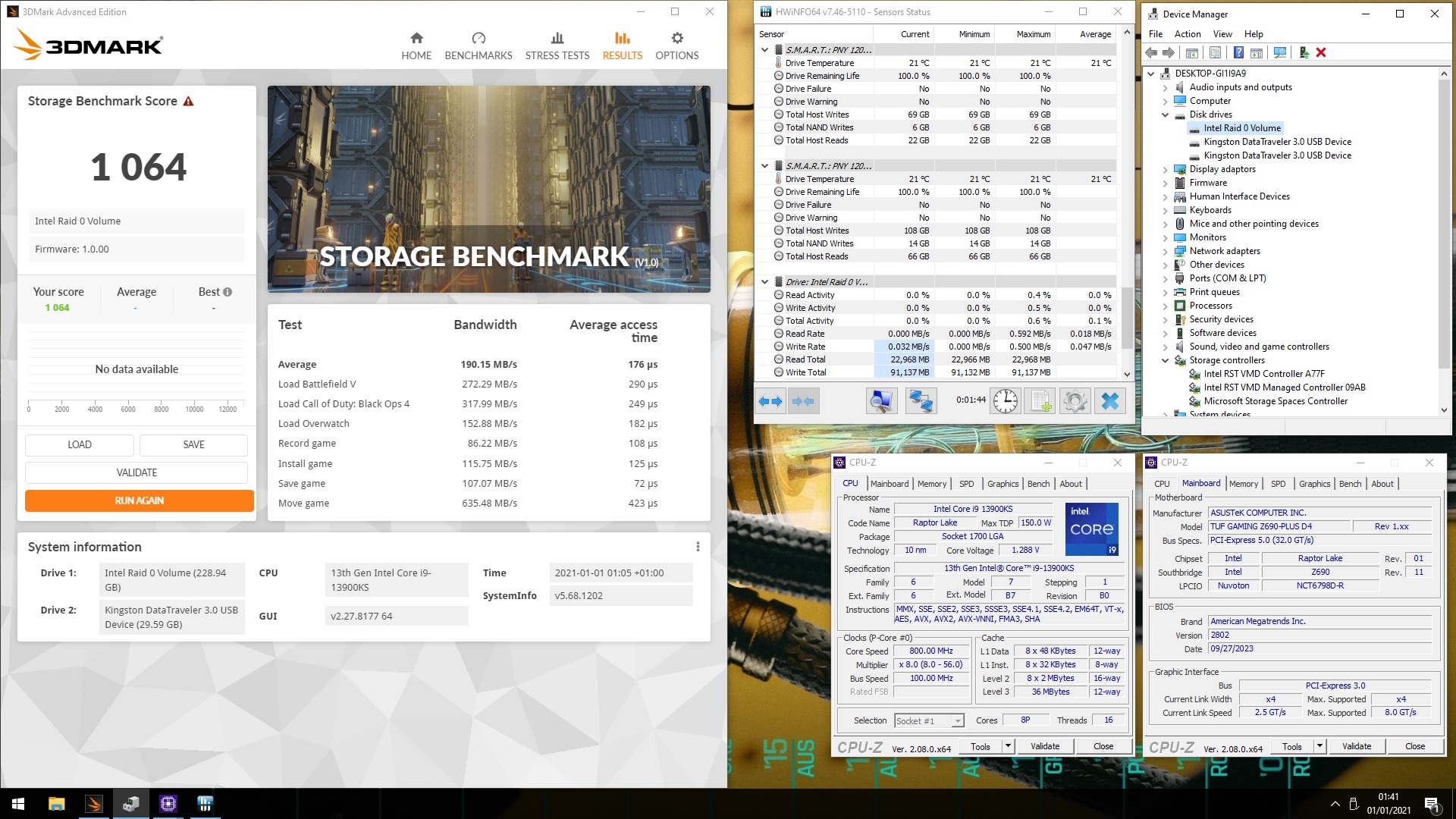Image resolution: width=1456 pixels, height=819 pixels.
Task: Open the 3DMark HOME section
Action: click(416, 46)
